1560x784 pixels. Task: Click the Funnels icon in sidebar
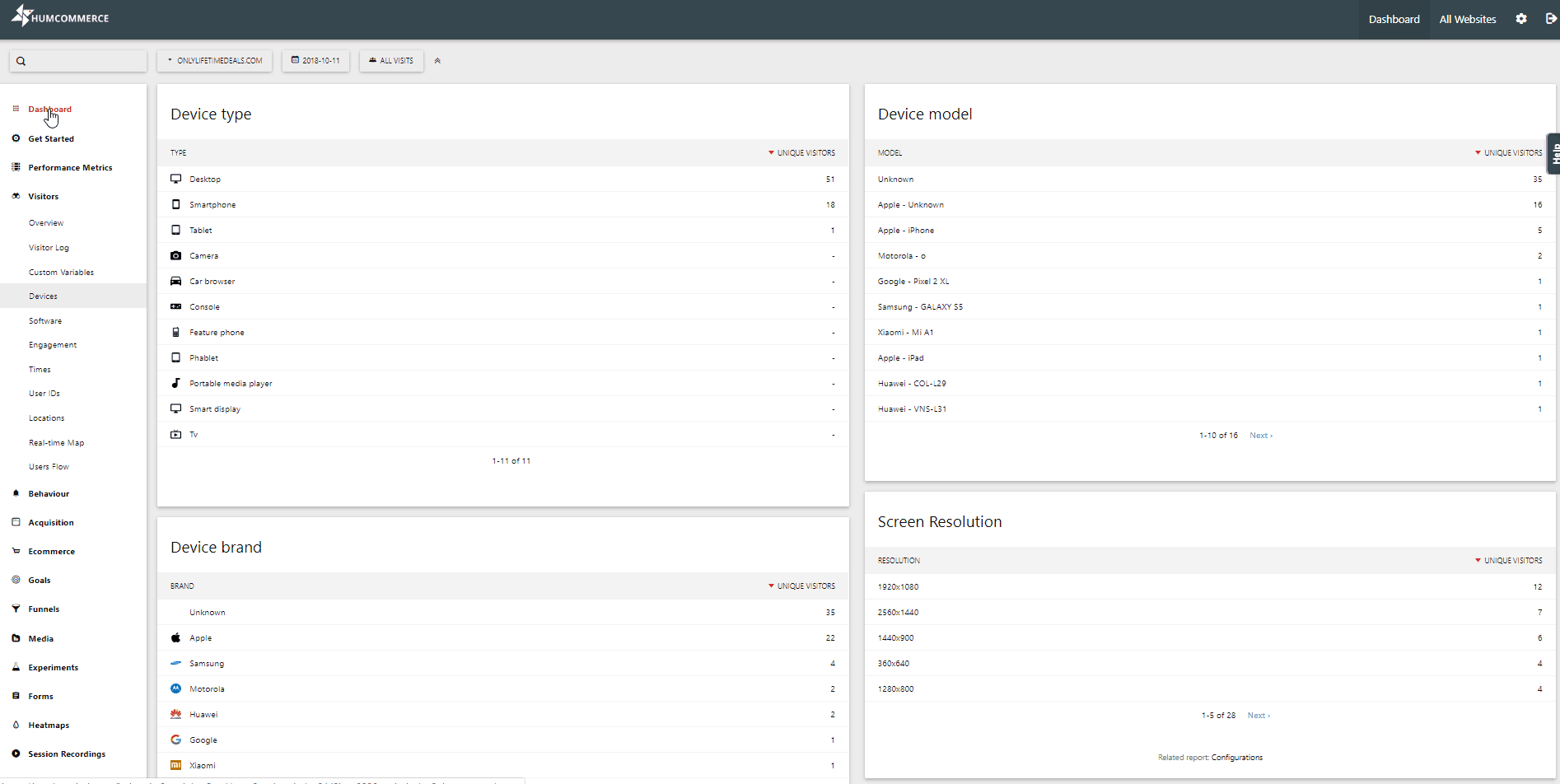[x=16, y=609]
